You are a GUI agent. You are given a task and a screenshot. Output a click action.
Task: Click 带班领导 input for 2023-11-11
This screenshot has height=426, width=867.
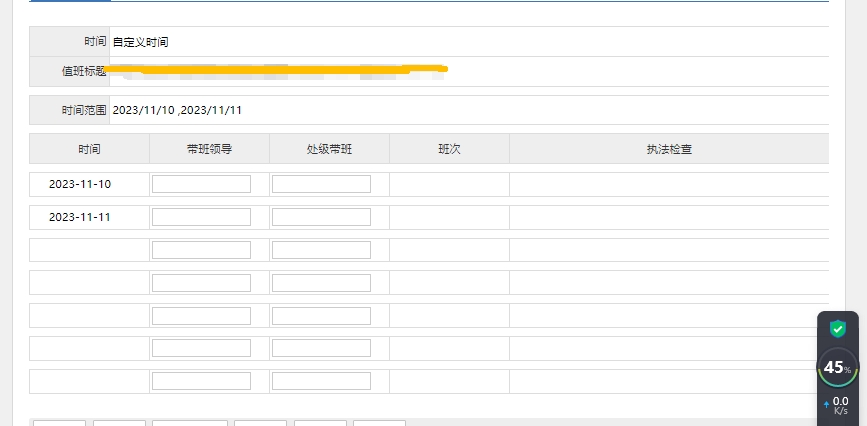[201, 217]
